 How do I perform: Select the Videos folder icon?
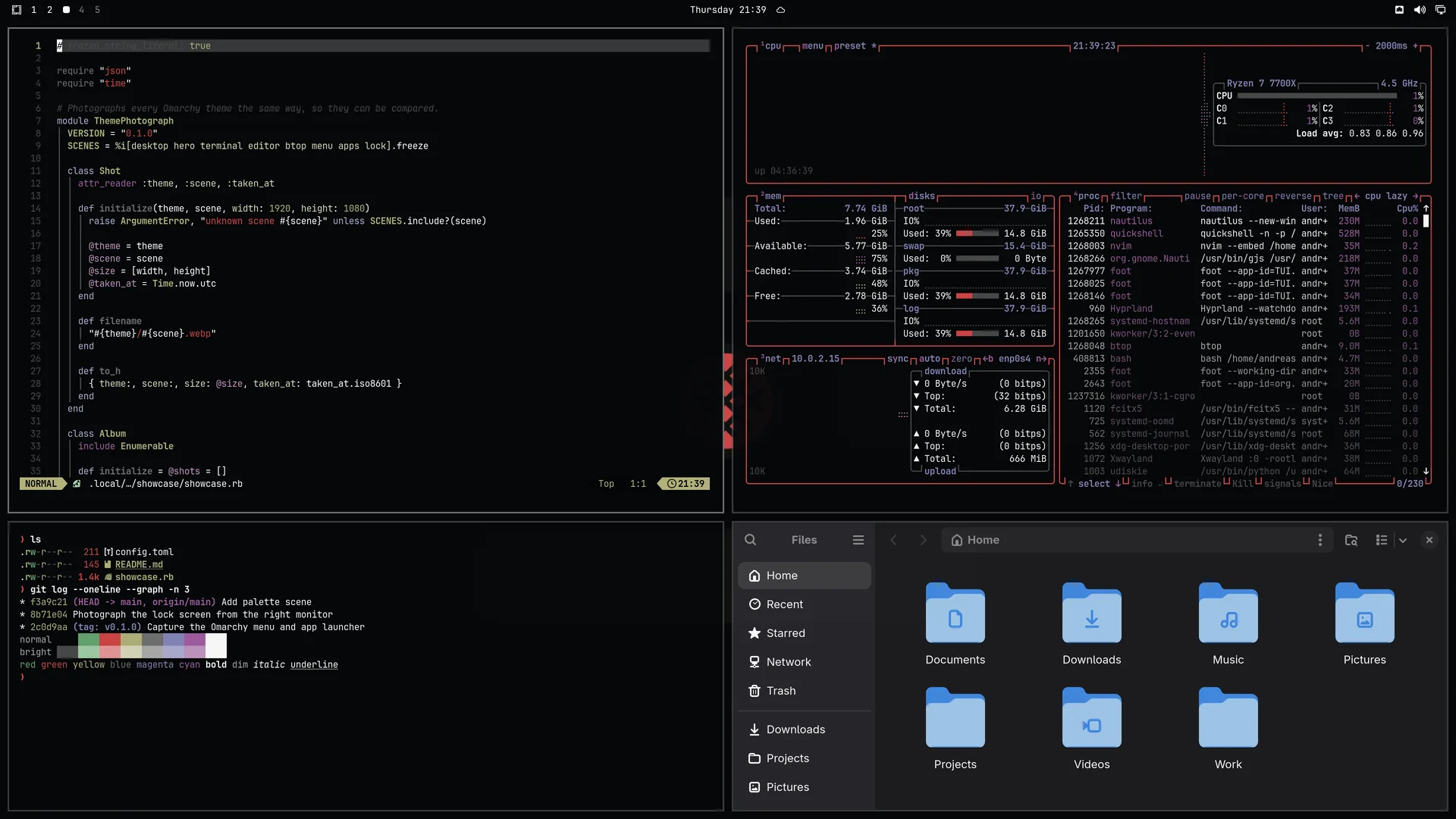[x=1092, y=717]
